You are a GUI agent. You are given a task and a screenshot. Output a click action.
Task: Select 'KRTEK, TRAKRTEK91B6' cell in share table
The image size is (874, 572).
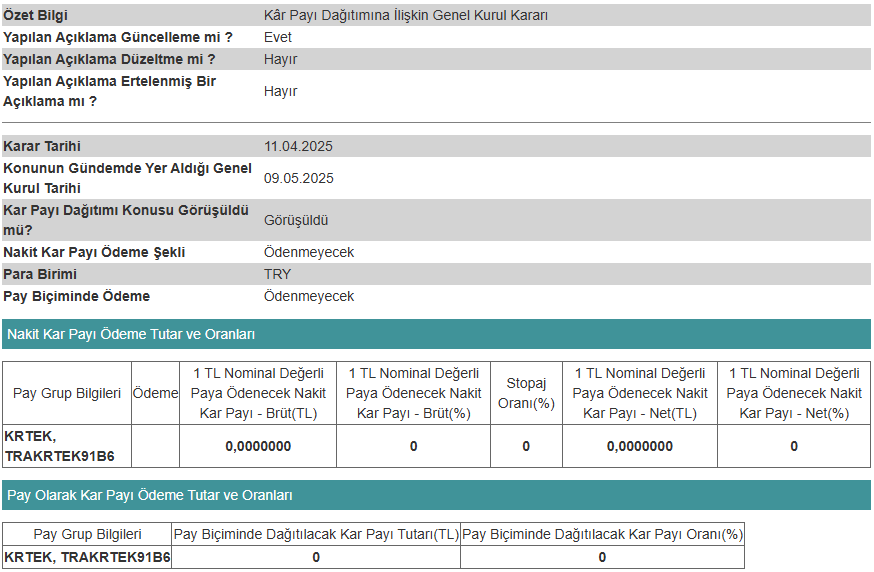click(87, 557)
